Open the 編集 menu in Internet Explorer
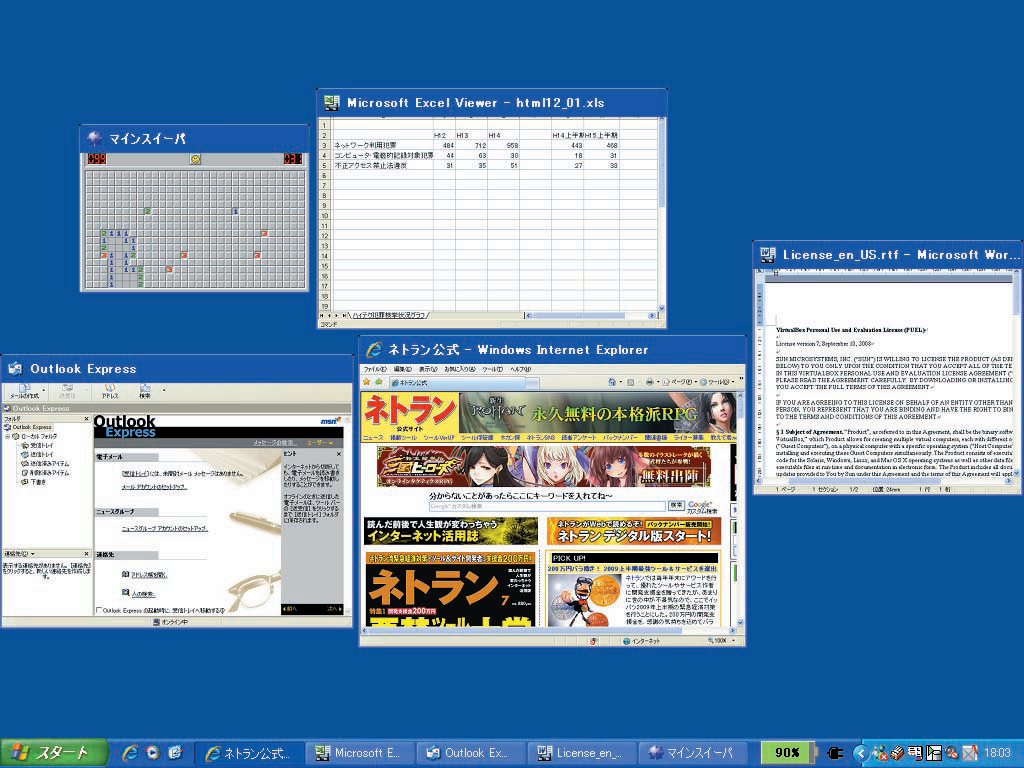This screenshot has height=768, width=1024. coord(402,370)
